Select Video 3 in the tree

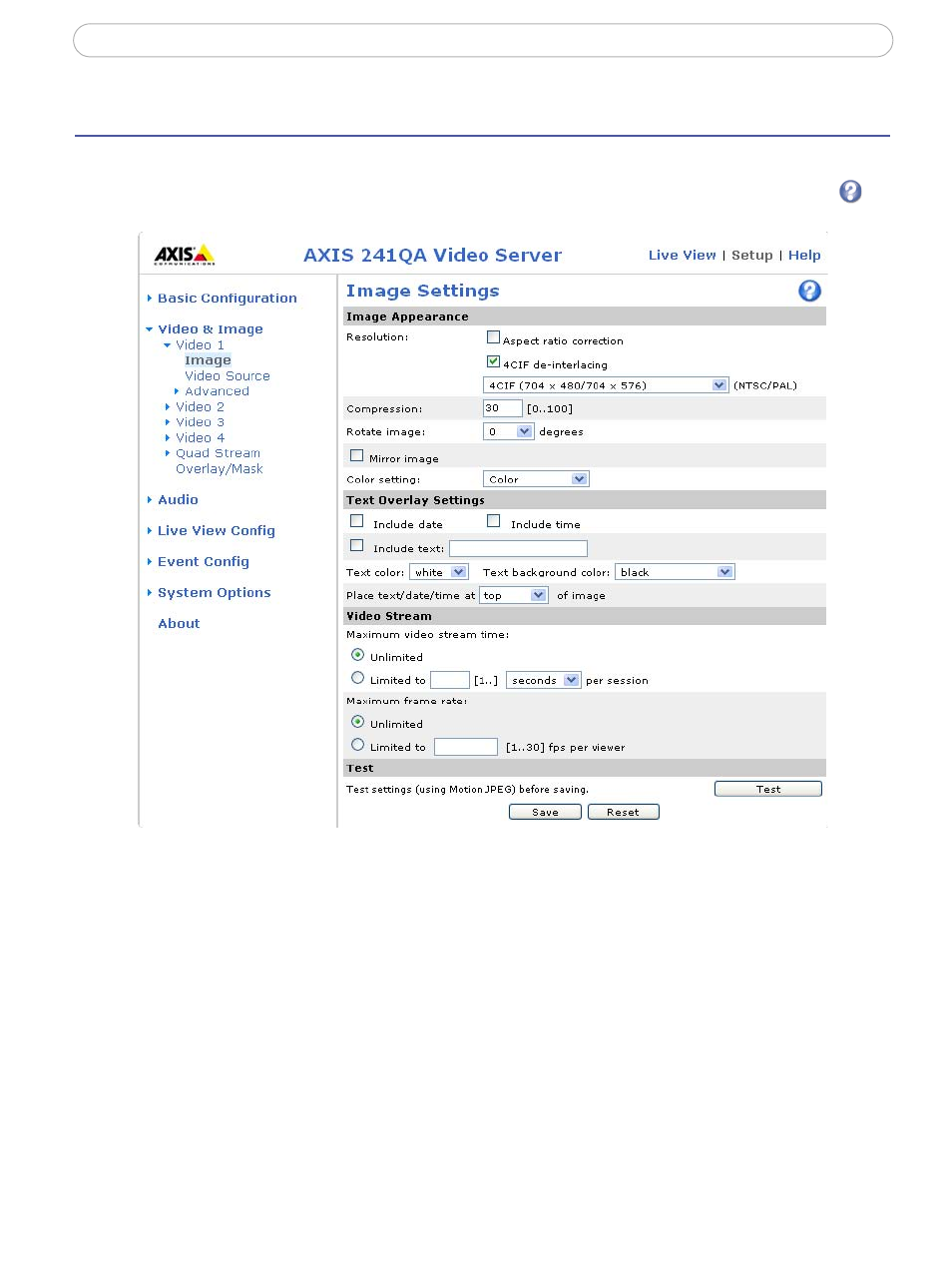click(x=200, y=422)
